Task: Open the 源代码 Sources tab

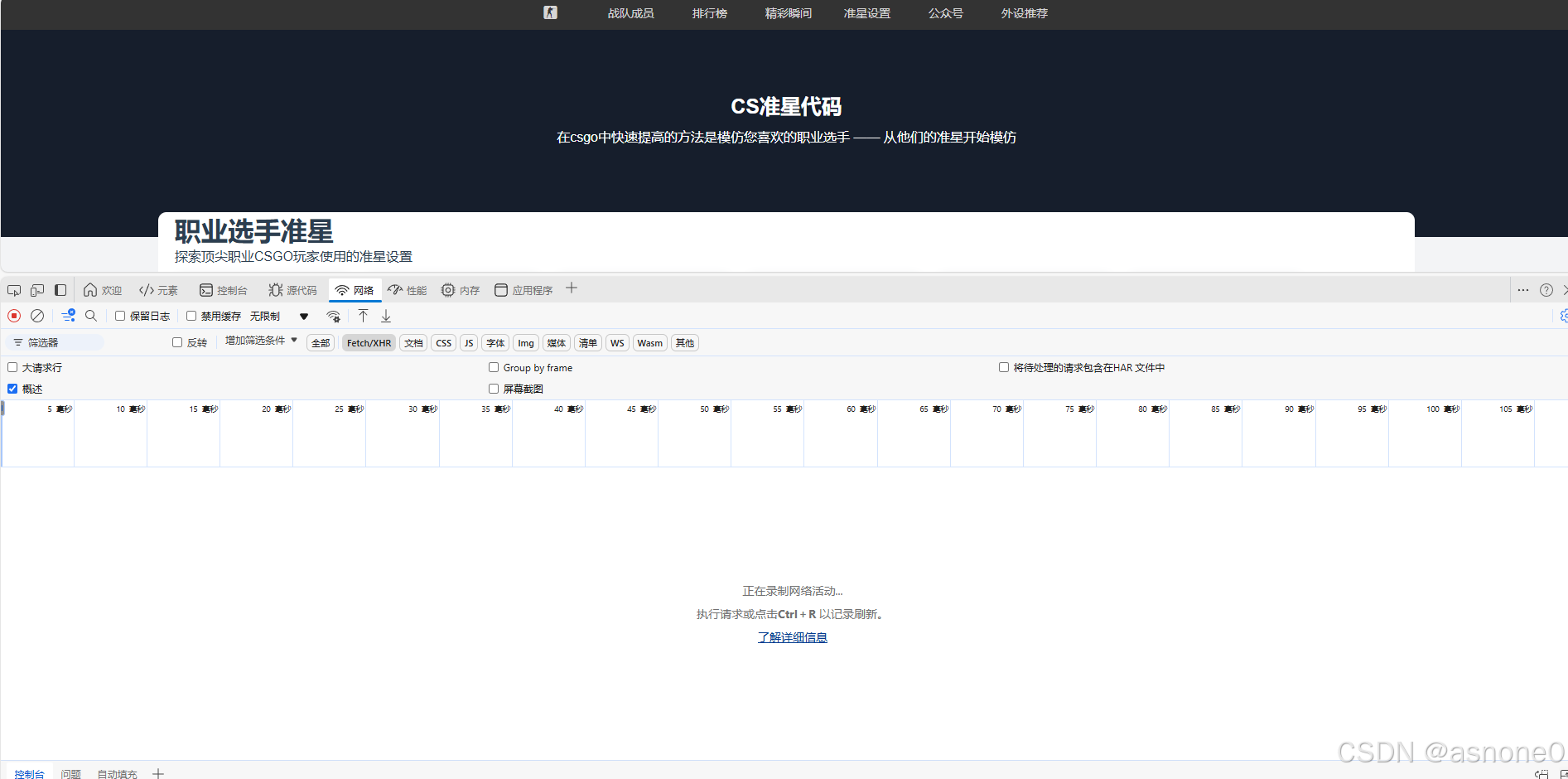Action: coord(292,290)
